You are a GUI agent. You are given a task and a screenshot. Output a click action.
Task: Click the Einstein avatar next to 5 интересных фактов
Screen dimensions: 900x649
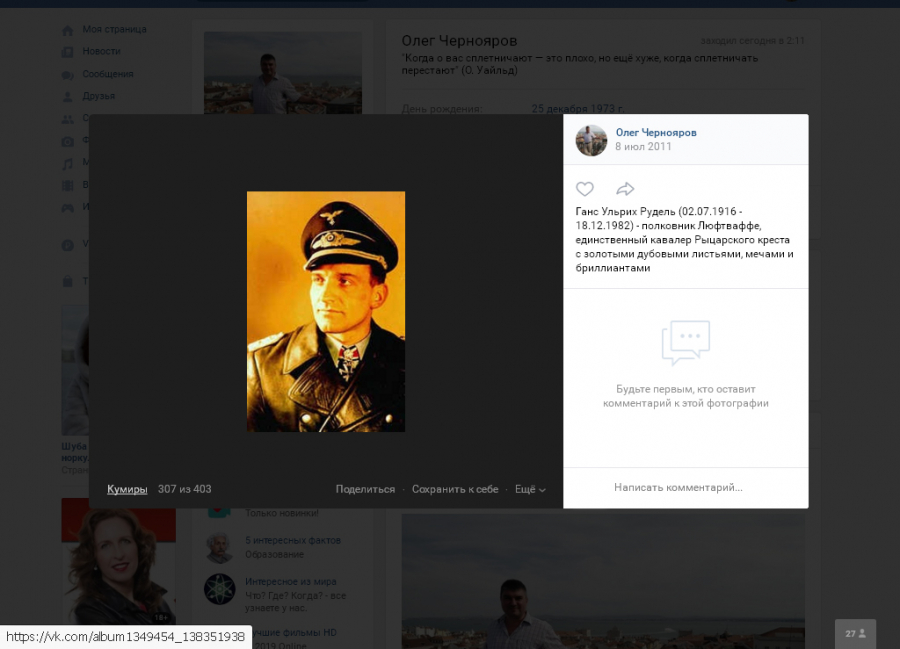219,547
